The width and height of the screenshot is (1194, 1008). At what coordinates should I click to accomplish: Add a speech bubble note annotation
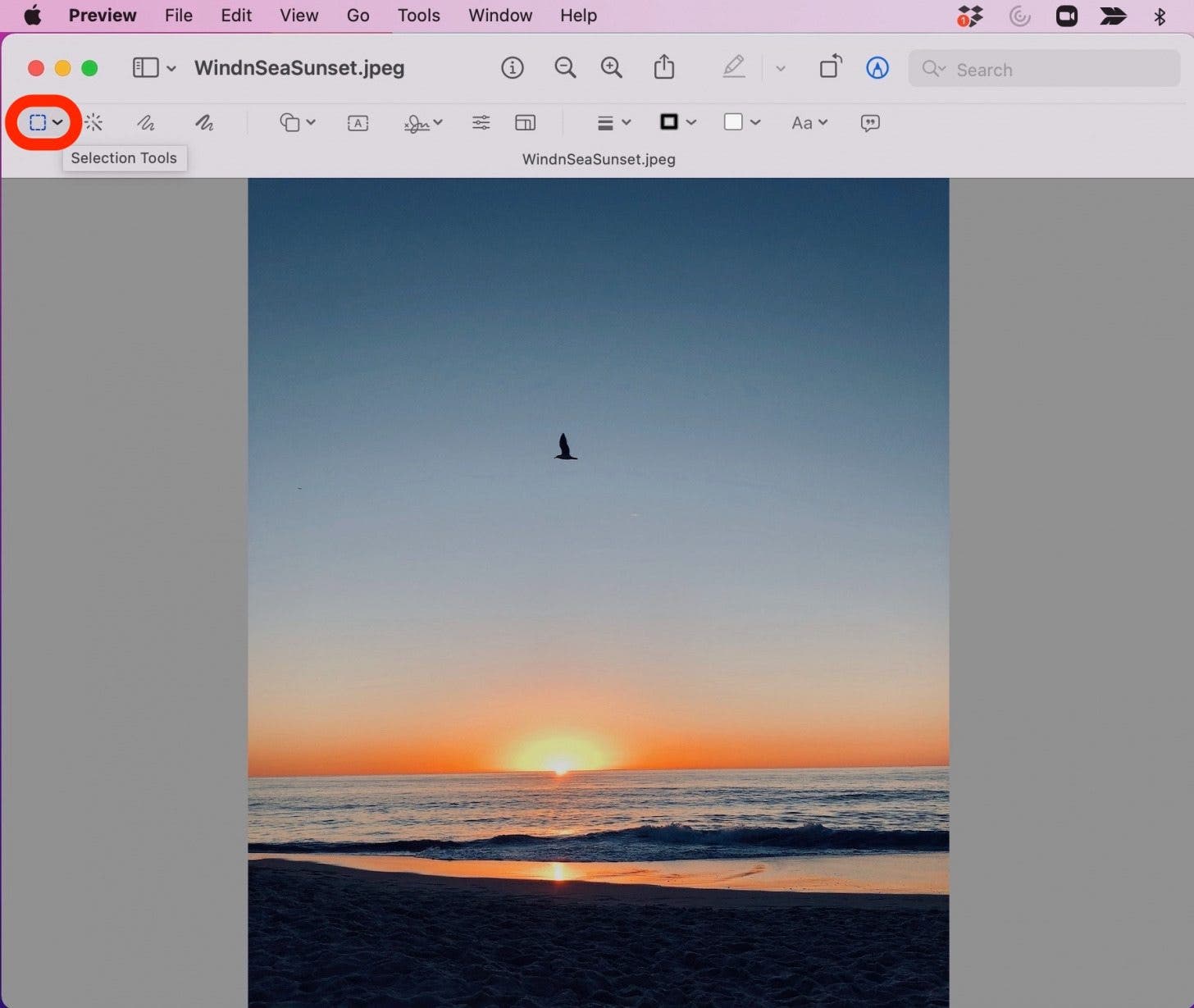click(x=870, y=123)
